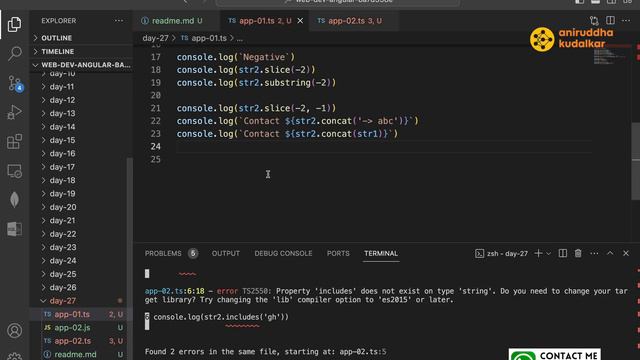Split the editor right

610,20
